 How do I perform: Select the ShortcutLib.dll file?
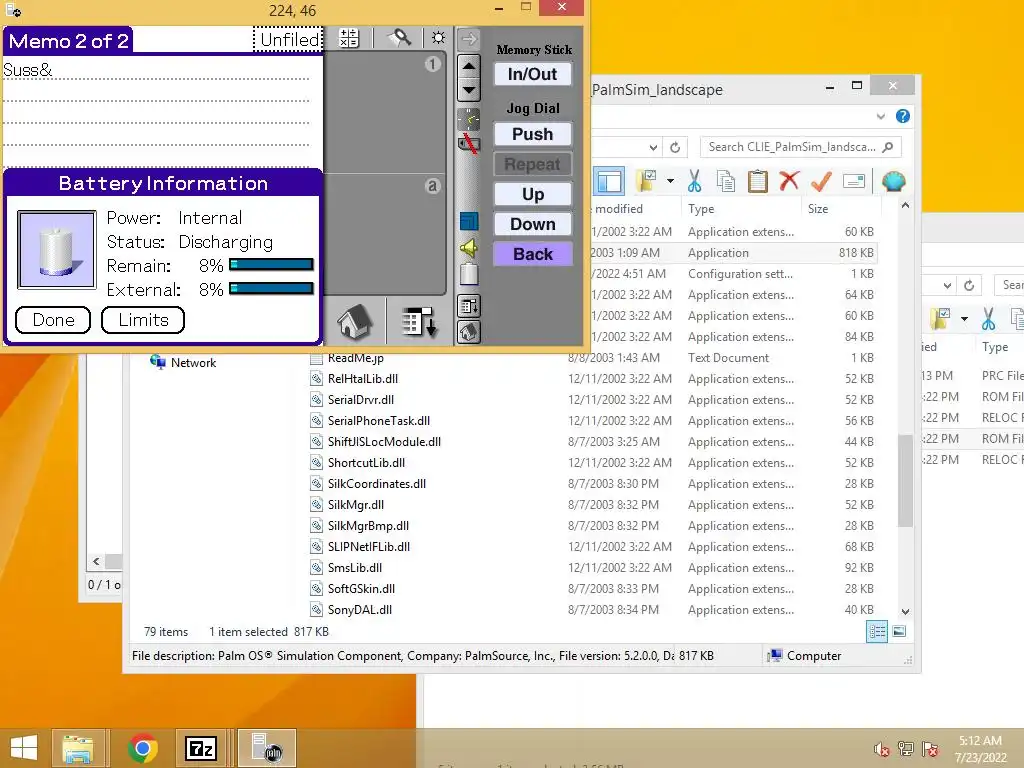point(366,463)
